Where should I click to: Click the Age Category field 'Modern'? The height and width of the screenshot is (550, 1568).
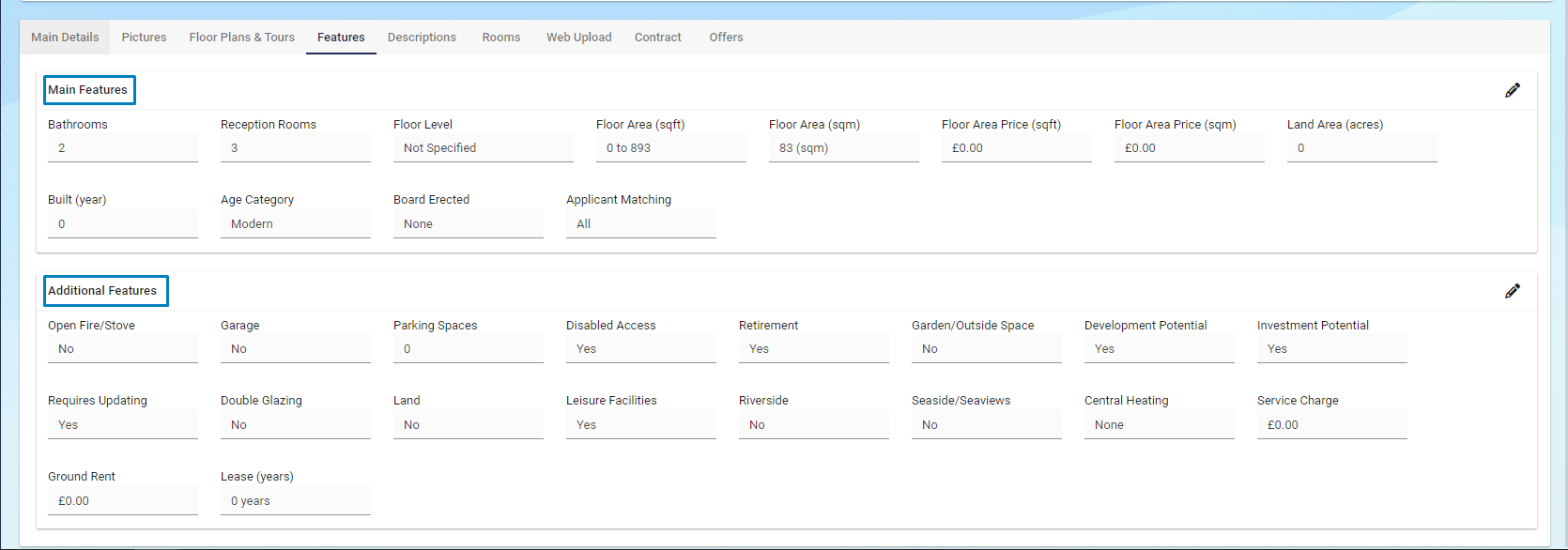(x=296, y=224)
